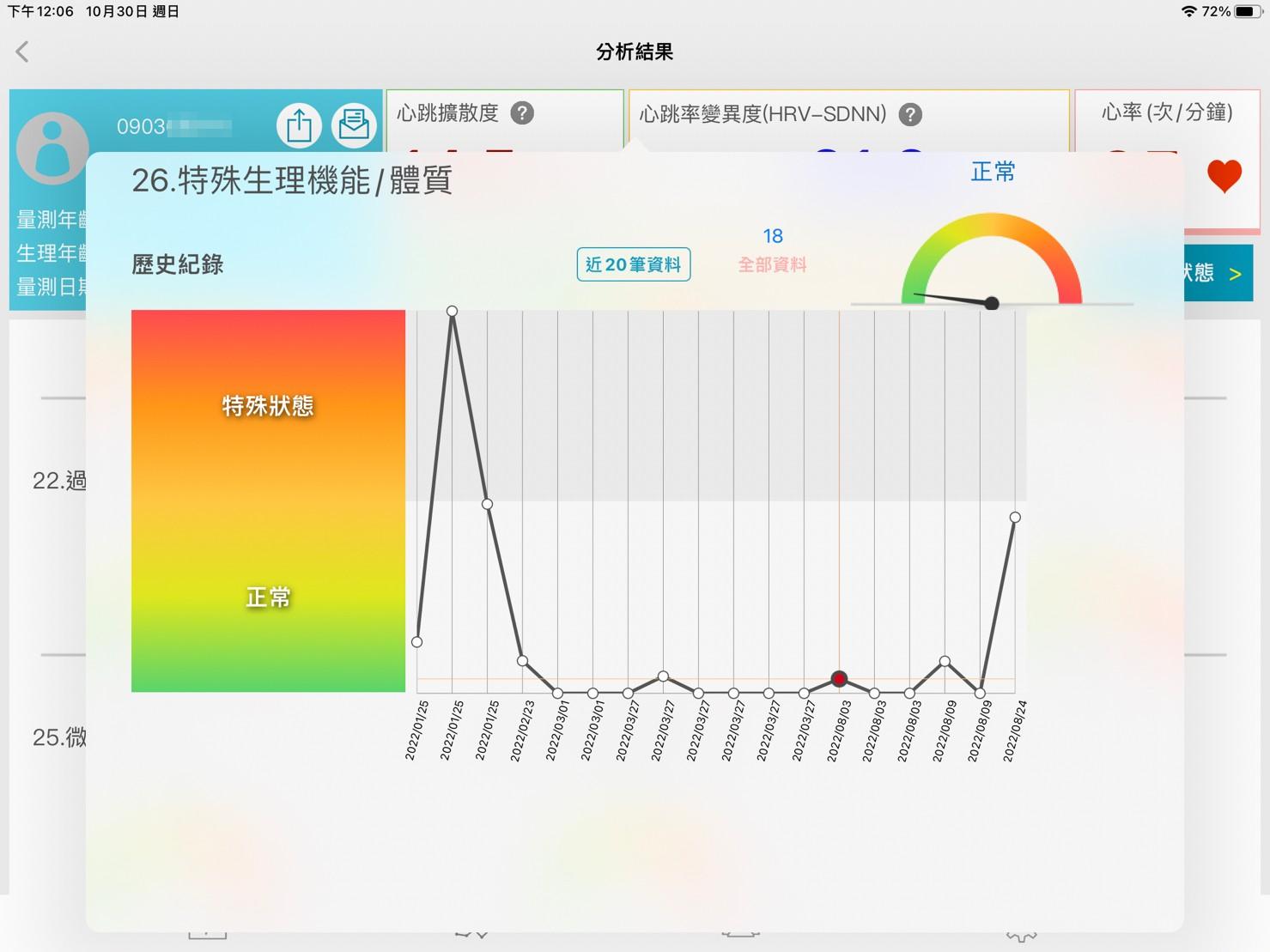1270x952 pixels.
Task: Tap the 正常 green color zone
Action: pyautogui.click(x=268, y=597)
